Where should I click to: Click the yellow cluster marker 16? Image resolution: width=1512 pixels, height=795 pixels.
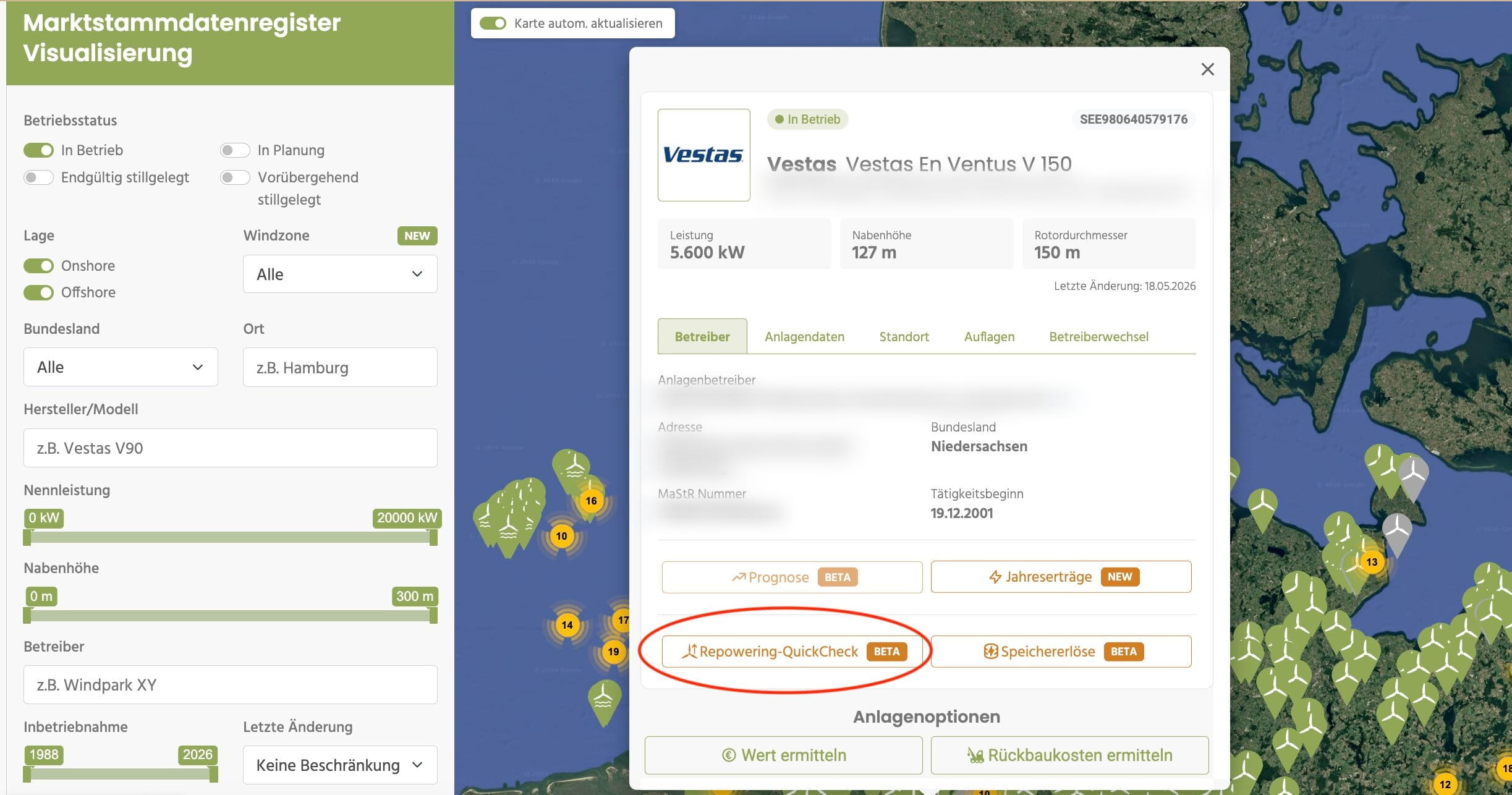coord(591,501)
